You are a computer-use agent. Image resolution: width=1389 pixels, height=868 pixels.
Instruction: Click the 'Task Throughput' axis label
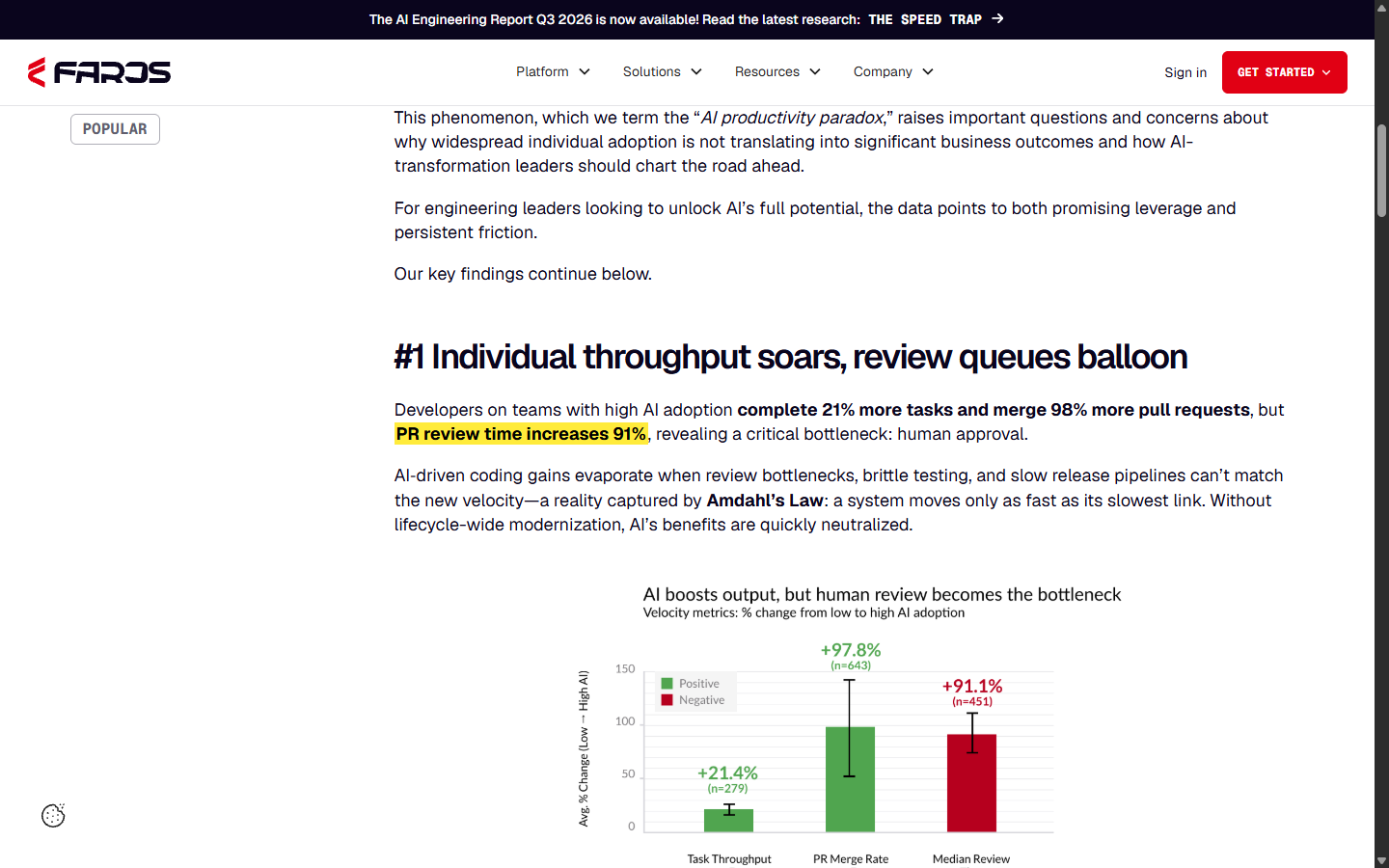pyautogui.click(x=729, y=859)
